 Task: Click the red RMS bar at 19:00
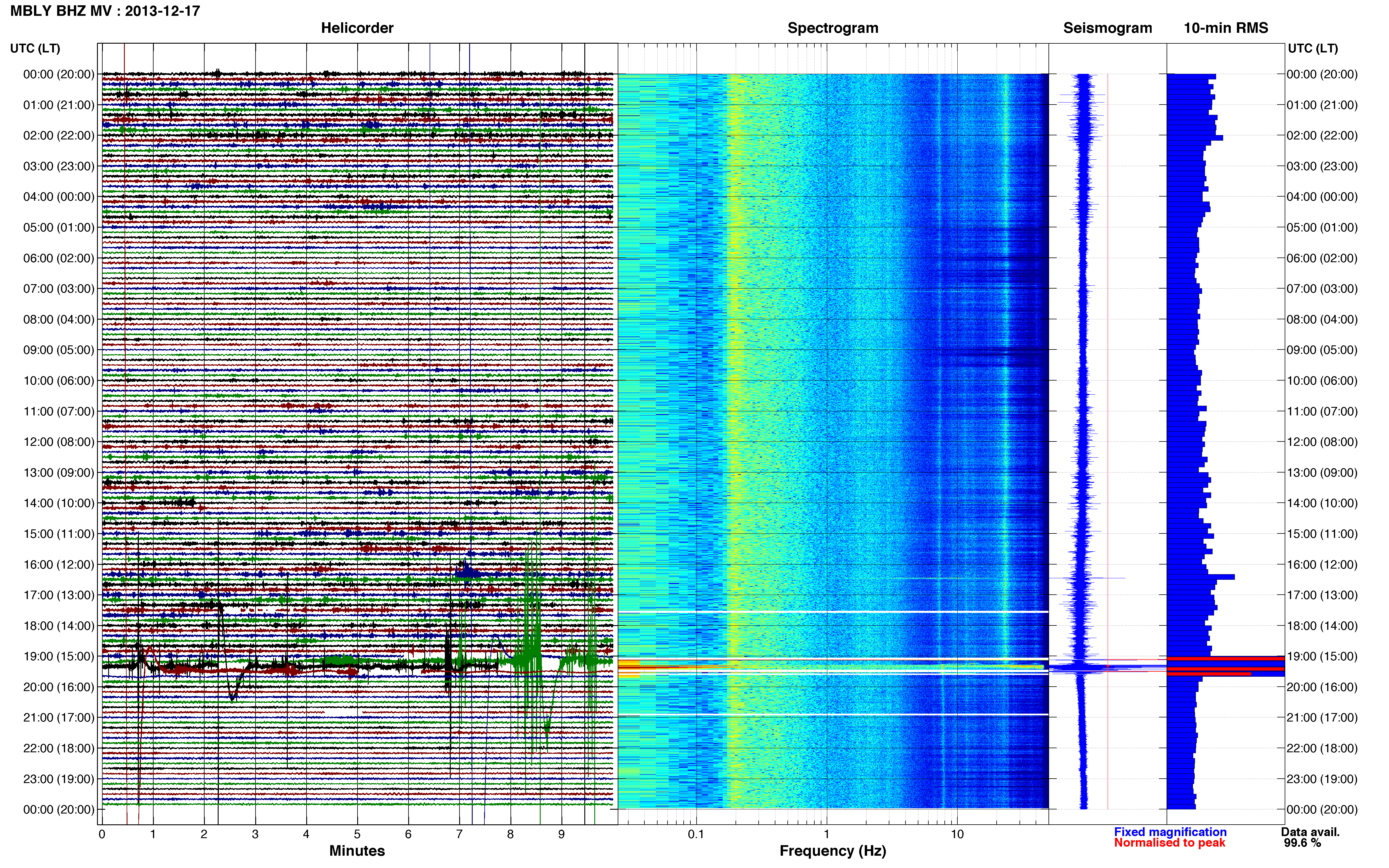[1226, 659]
